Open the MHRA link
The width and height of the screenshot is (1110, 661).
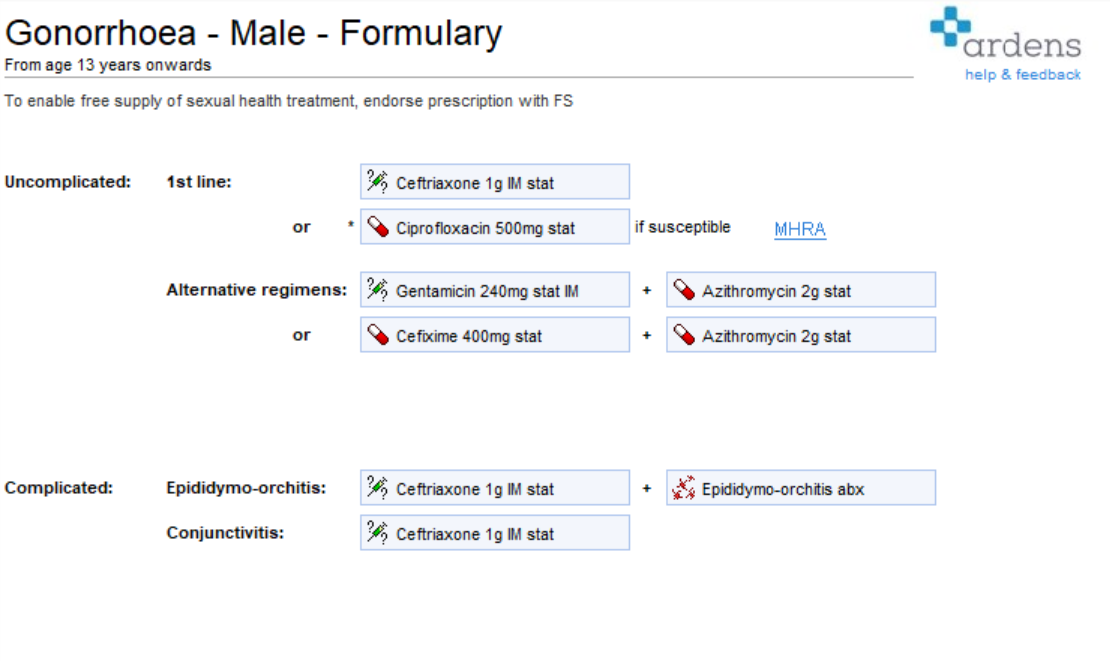click(800, 229)
